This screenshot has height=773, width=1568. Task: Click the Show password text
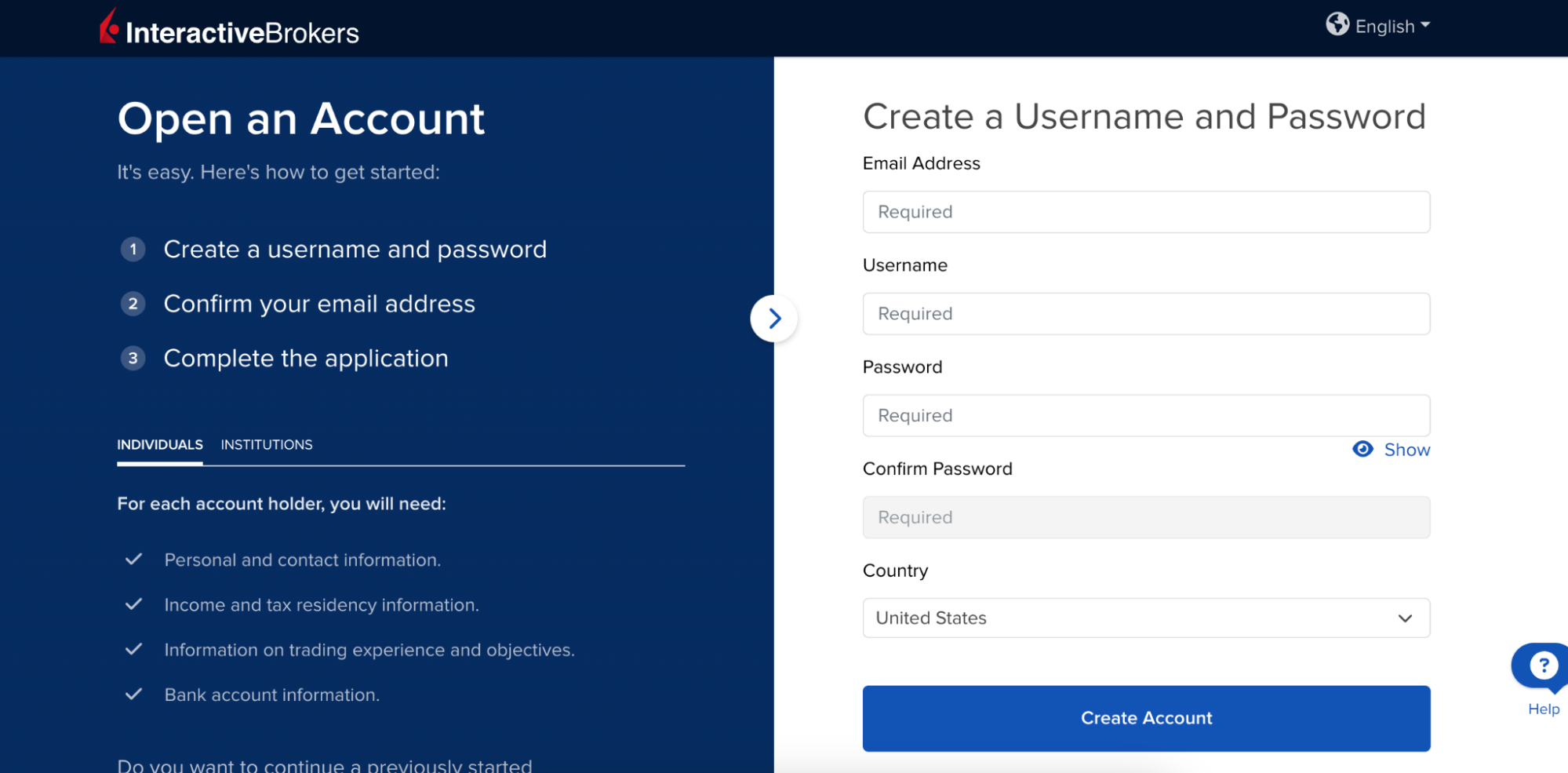(x=1407, y=450)
